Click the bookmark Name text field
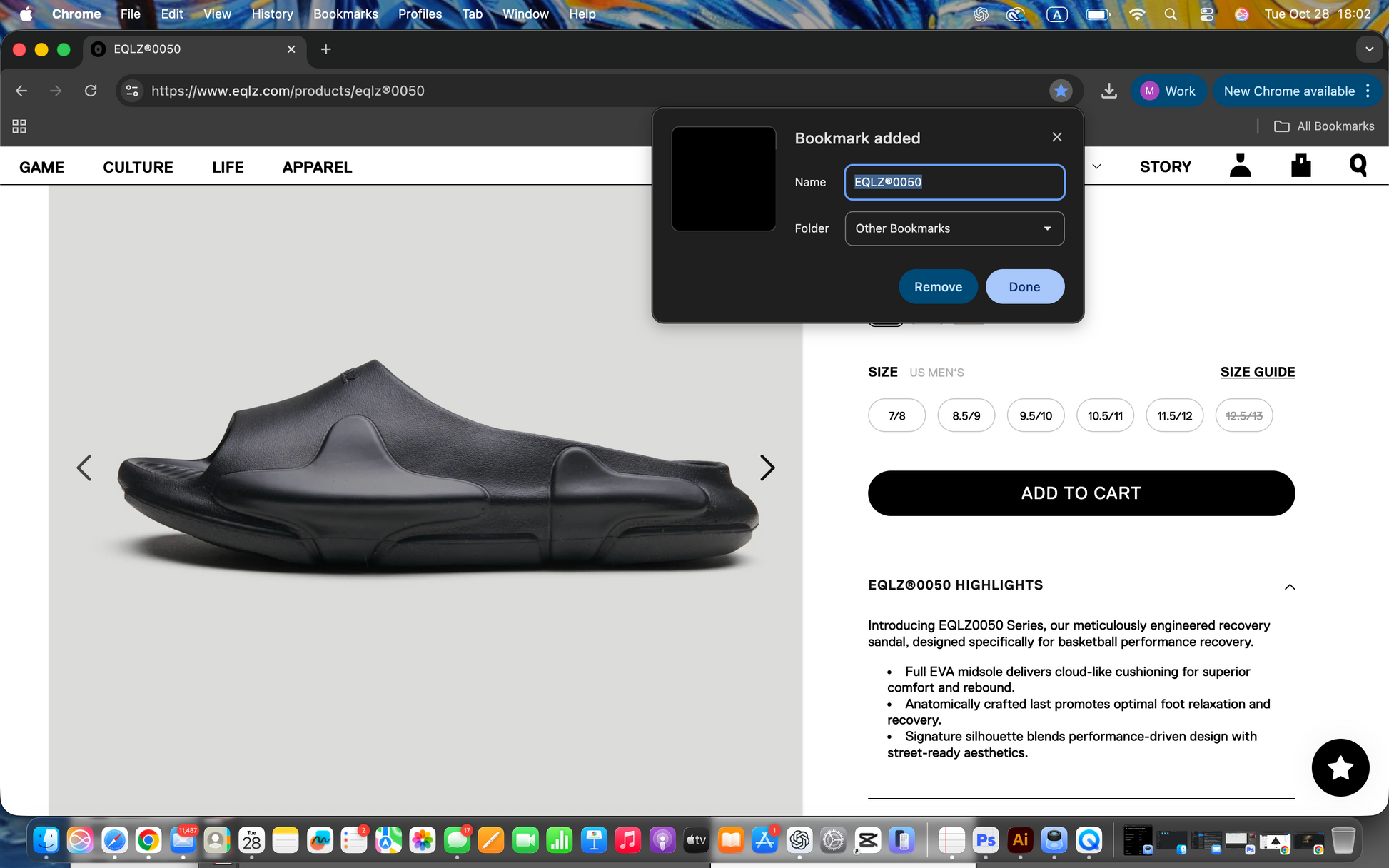 click(954, 182)
